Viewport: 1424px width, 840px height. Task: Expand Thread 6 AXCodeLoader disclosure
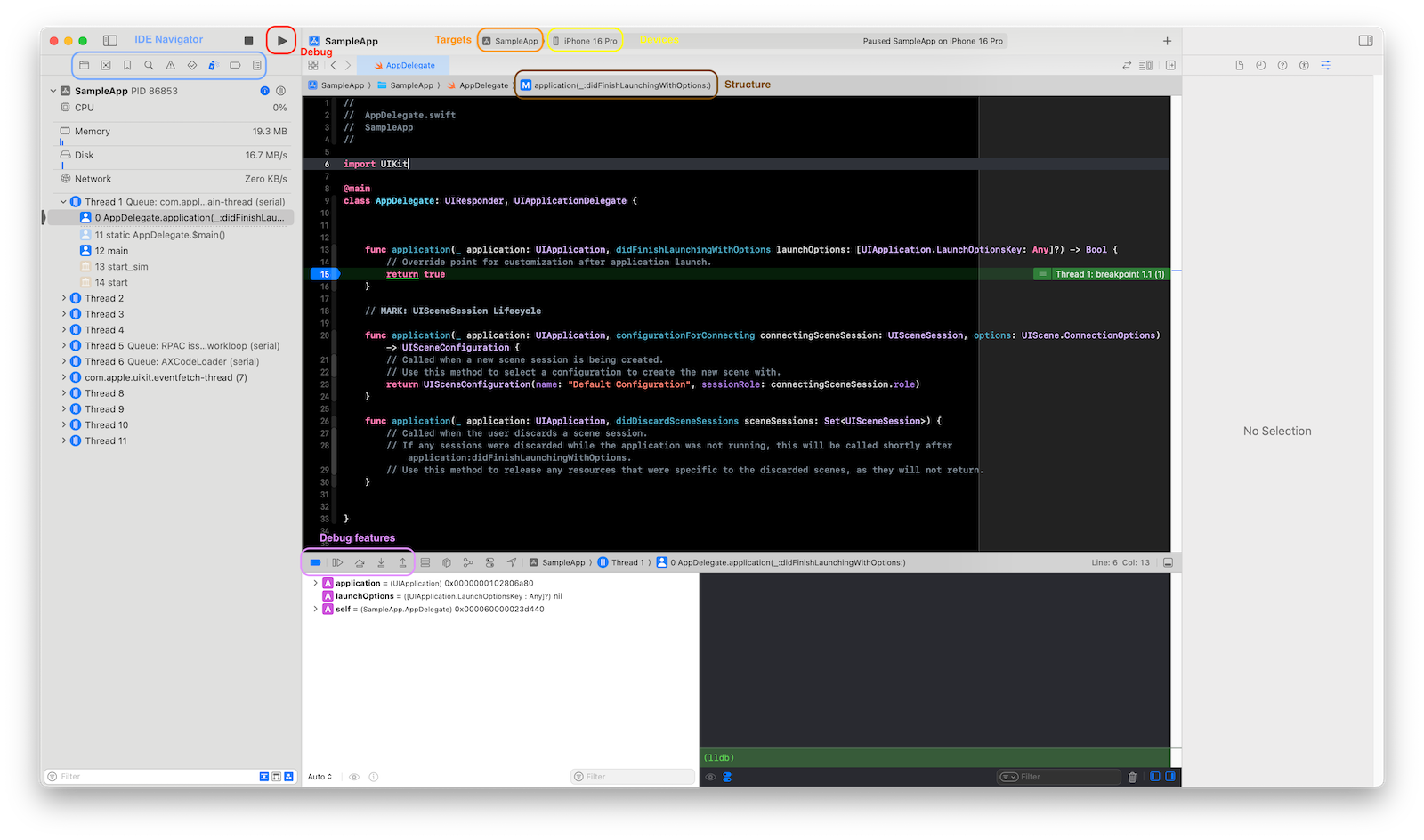click(x=63, y=362)
